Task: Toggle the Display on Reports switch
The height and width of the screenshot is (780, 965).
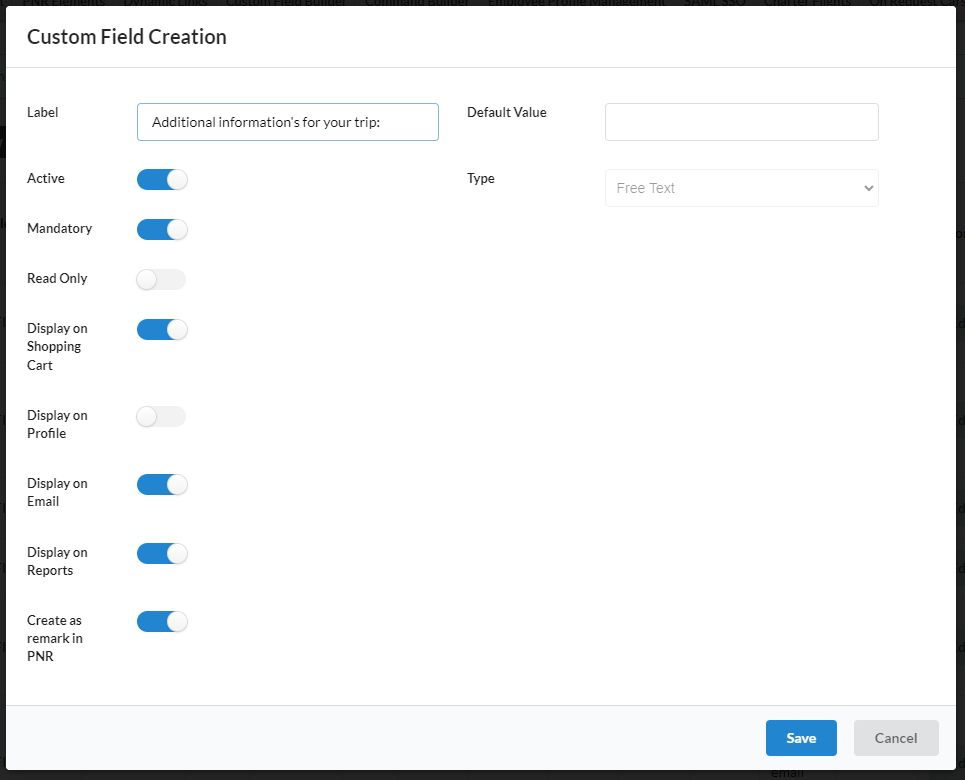Action: (x=162, y=553)
